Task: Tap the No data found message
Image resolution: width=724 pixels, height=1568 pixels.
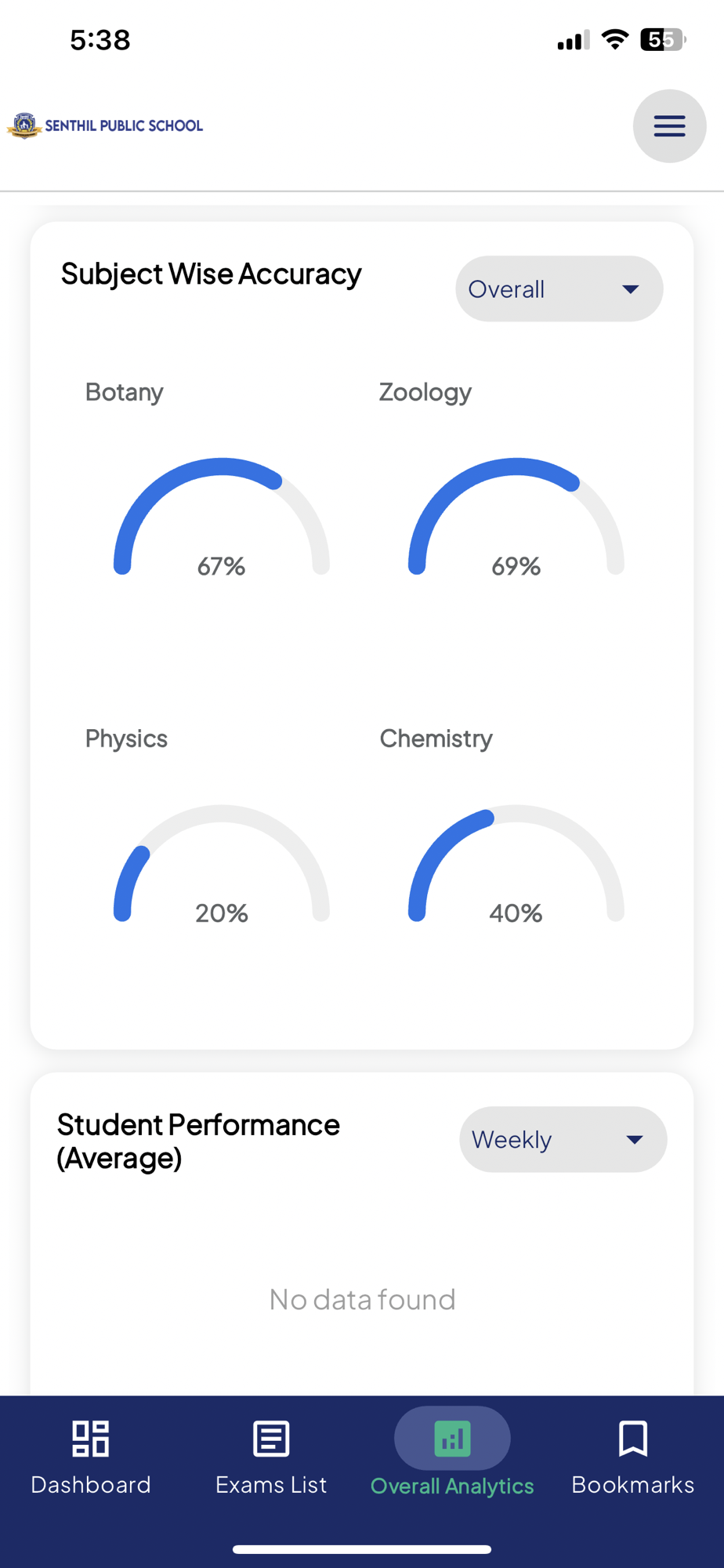Action: (x=362, y=1299)
